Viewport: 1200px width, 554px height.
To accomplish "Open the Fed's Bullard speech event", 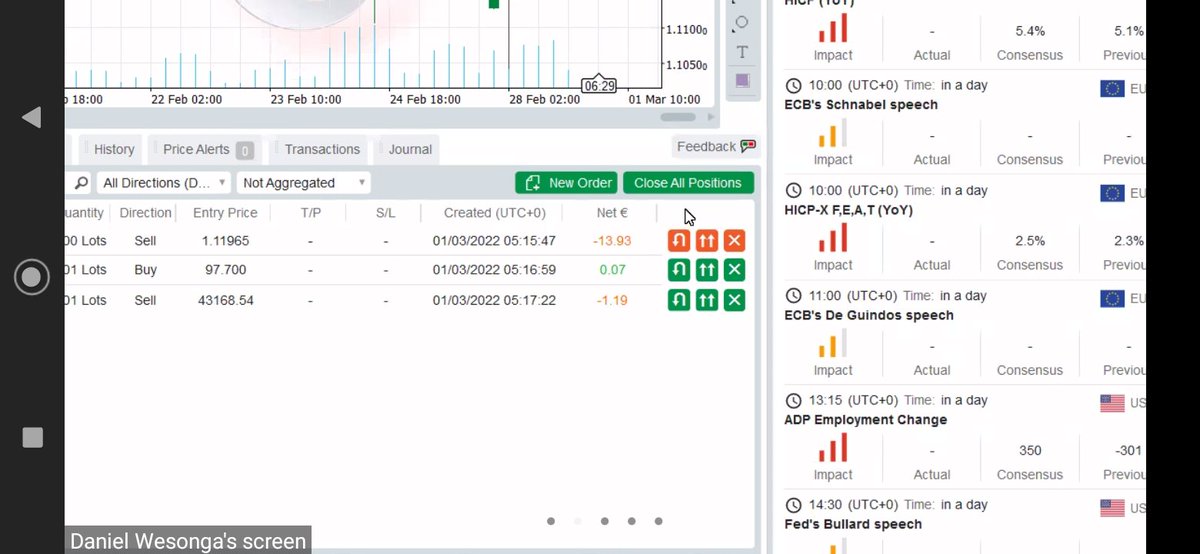I will [x=853, y=524].
